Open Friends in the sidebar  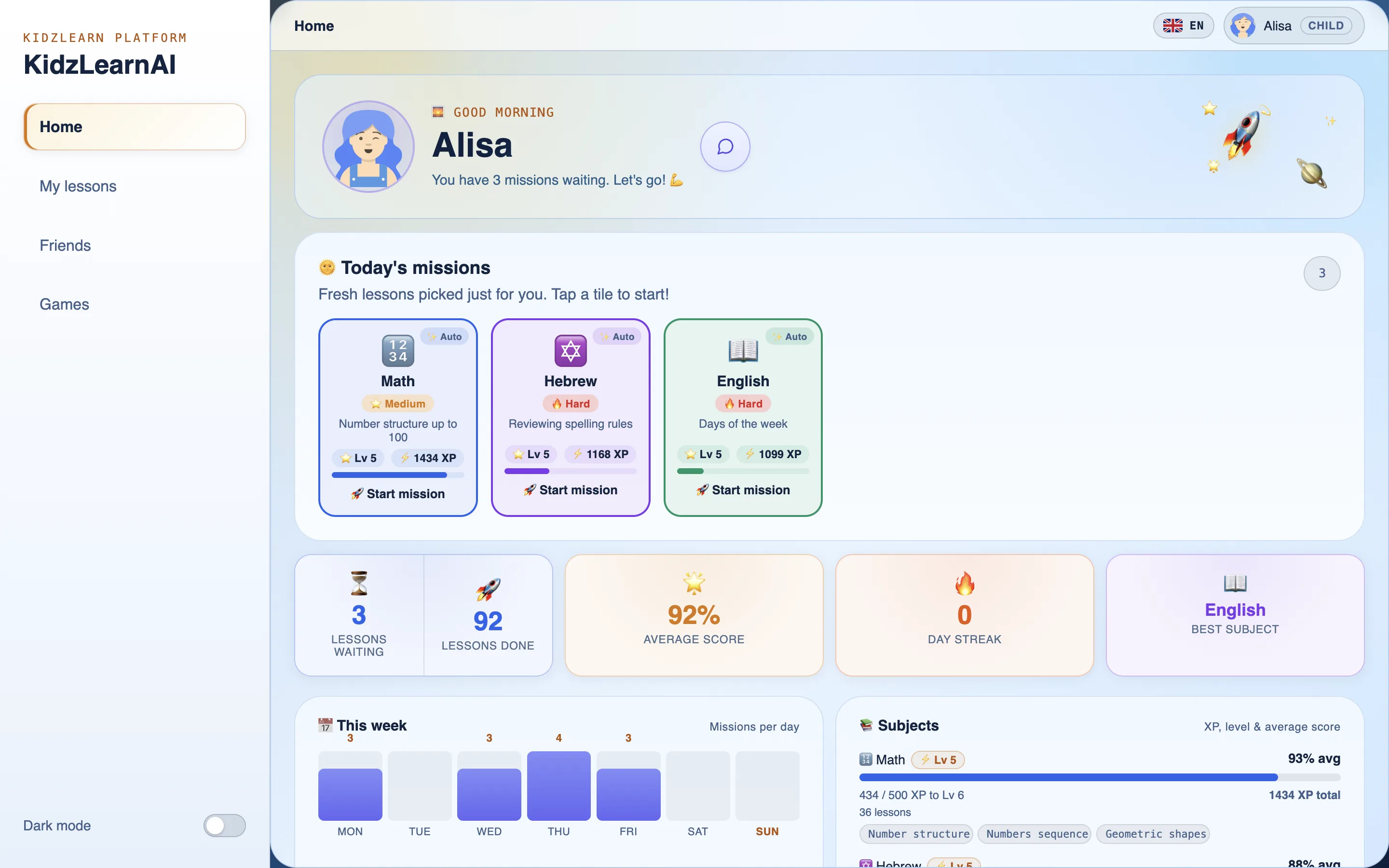pos(135,245)
